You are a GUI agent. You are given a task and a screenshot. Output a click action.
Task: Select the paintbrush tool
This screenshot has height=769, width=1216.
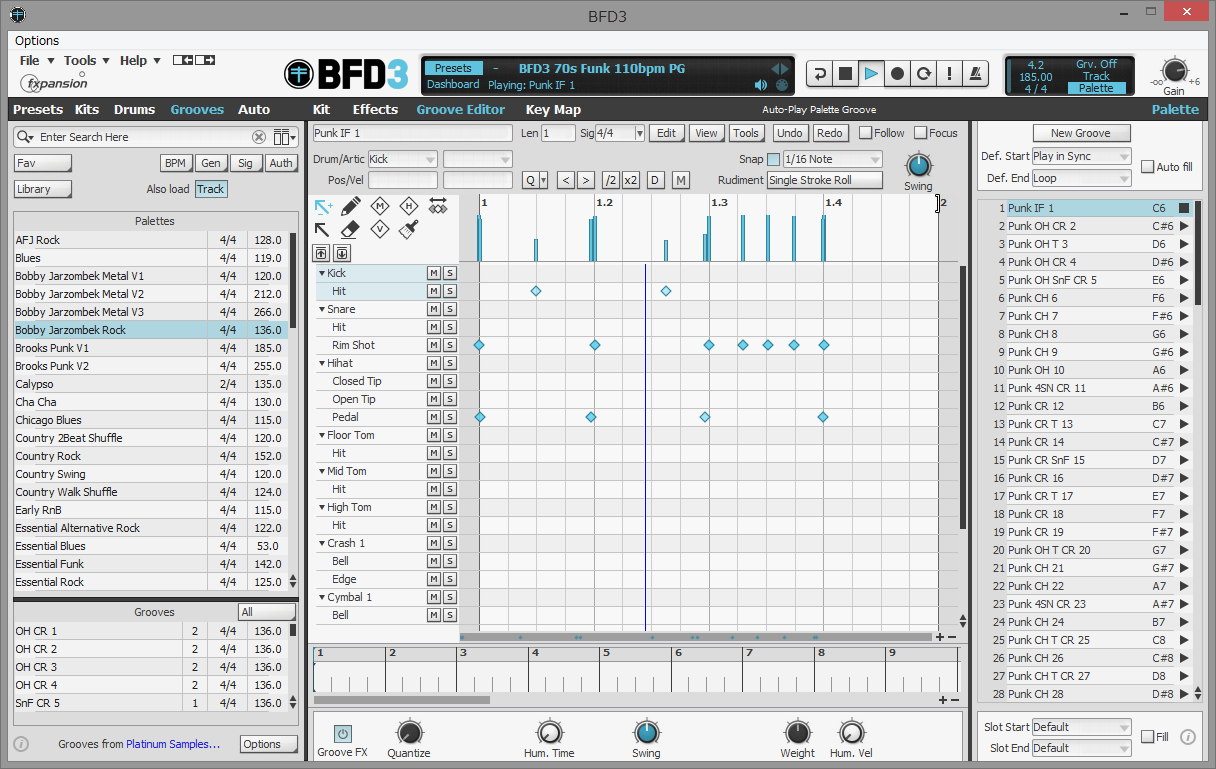408,229
